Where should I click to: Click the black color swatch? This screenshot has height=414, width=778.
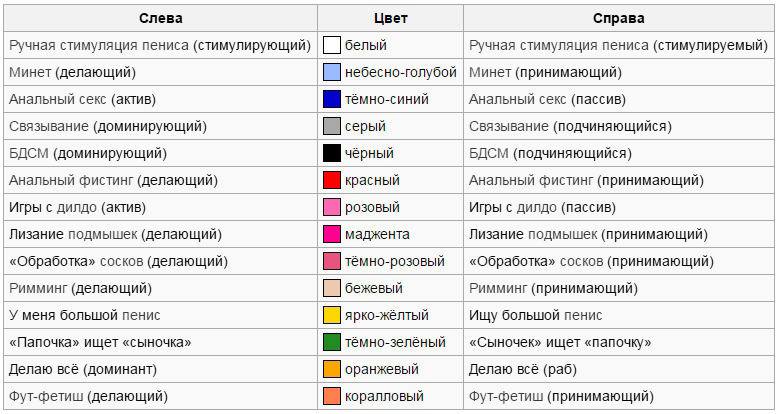click(x=332, y=153)
